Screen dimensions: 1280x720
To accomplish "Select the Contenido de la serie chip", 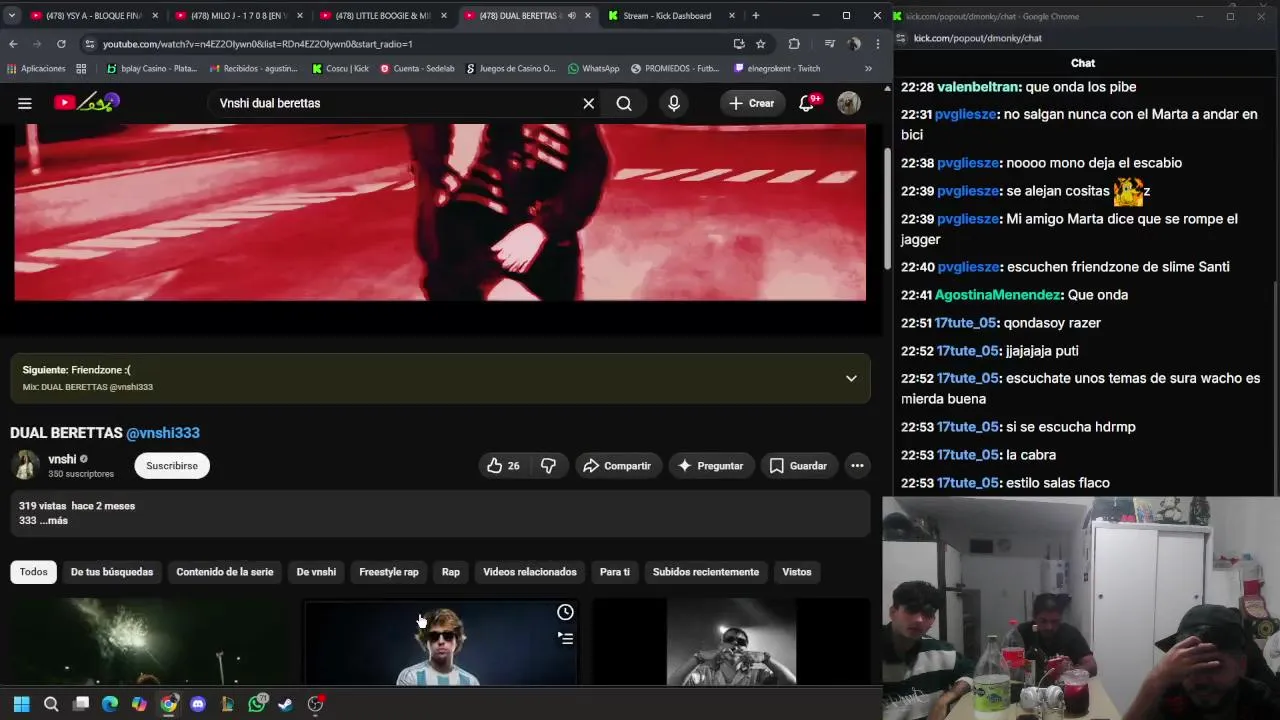I will coord(225,572).
